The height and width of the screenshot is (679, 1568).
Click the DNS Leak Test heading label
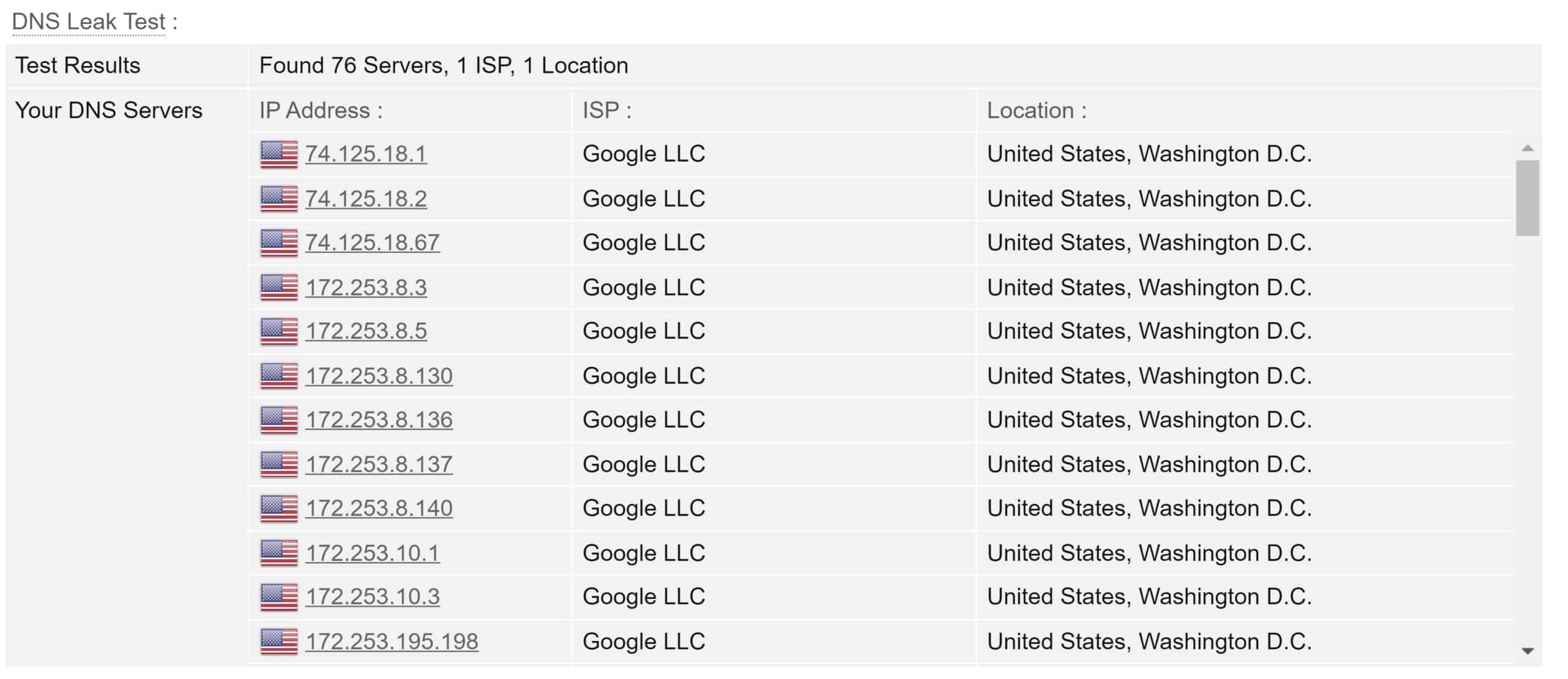89,21
